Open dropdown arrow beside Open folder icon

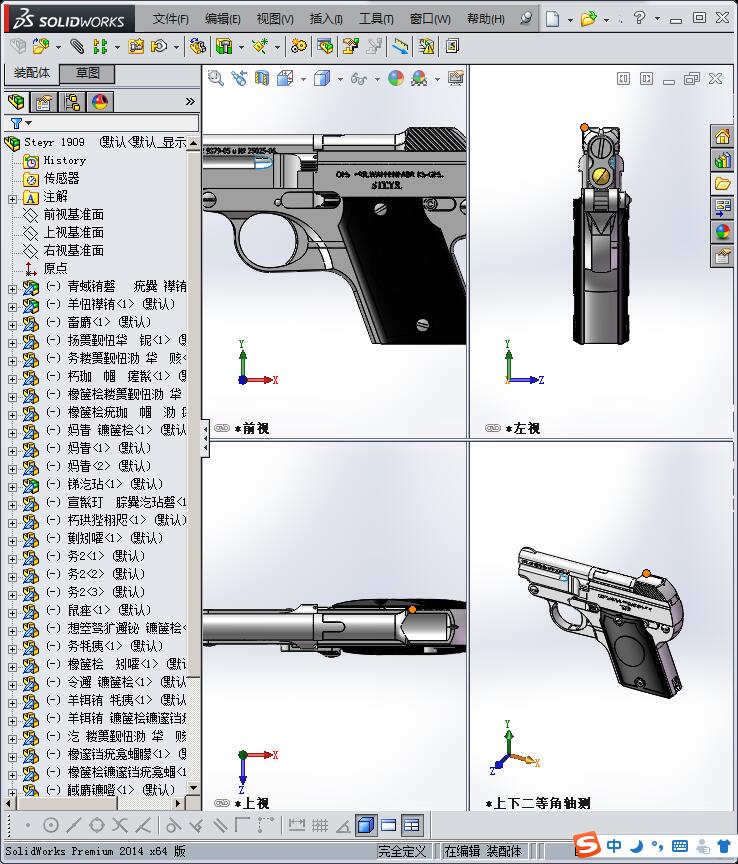[606, 20]
